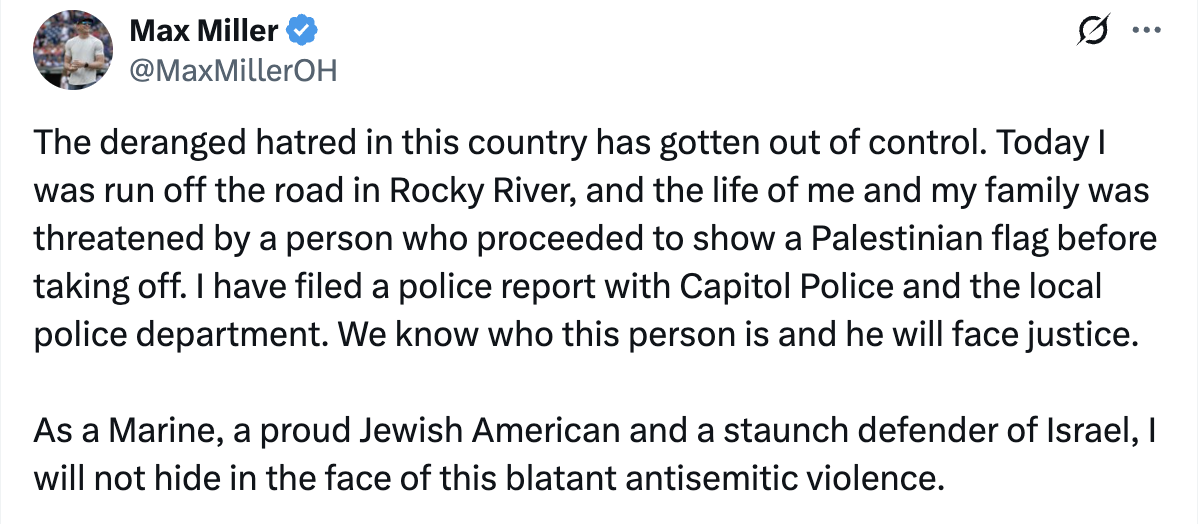Click the blue verified checkmark badge
Image resolution: width=1198 pixels, height=524 pixels.
tap(302, 31)
